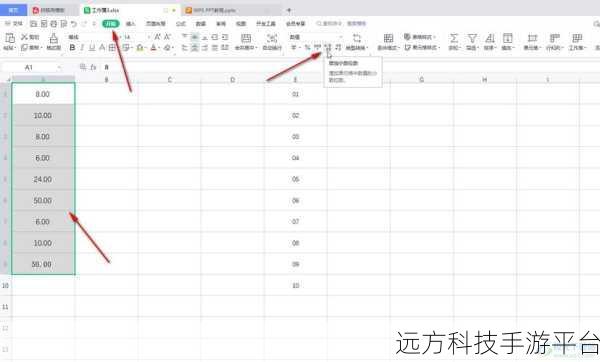This screenshot has height=362, width=600.
Task: Click the clear formatting eraser icon
Action: (x=167, y=48)
